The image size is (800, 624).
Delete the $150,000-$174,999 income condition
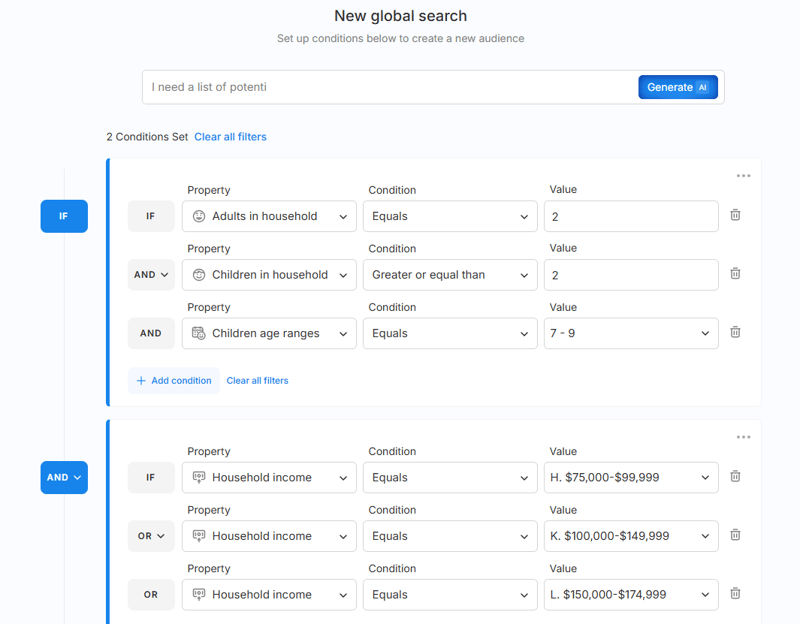tap(735, 594)
